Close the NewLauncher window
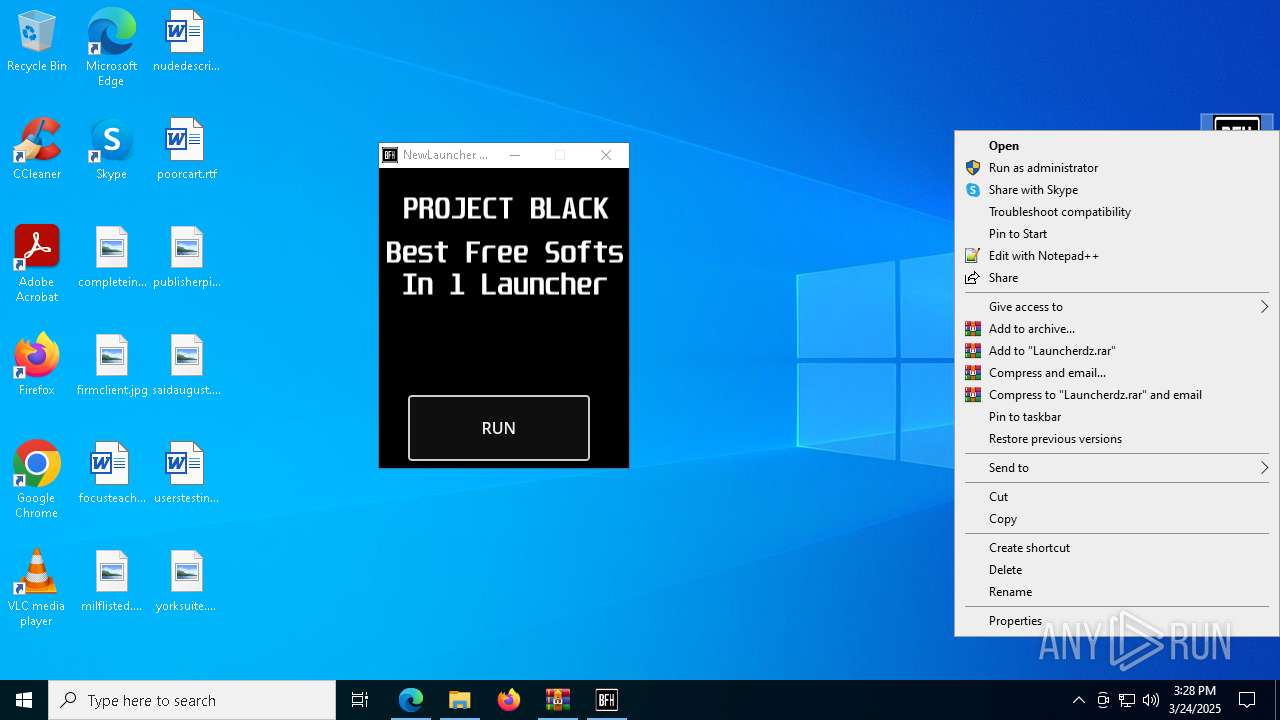 606,155
